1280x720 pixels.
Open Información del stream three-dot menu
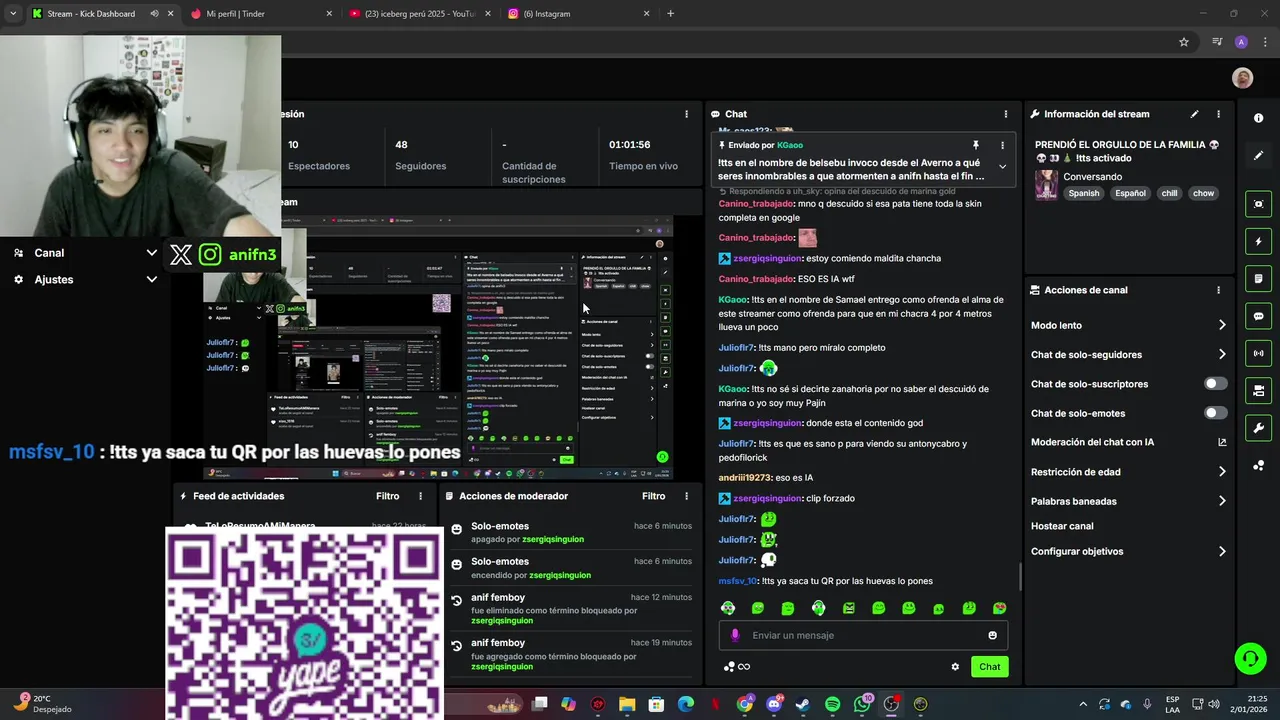coord(1218,114)
